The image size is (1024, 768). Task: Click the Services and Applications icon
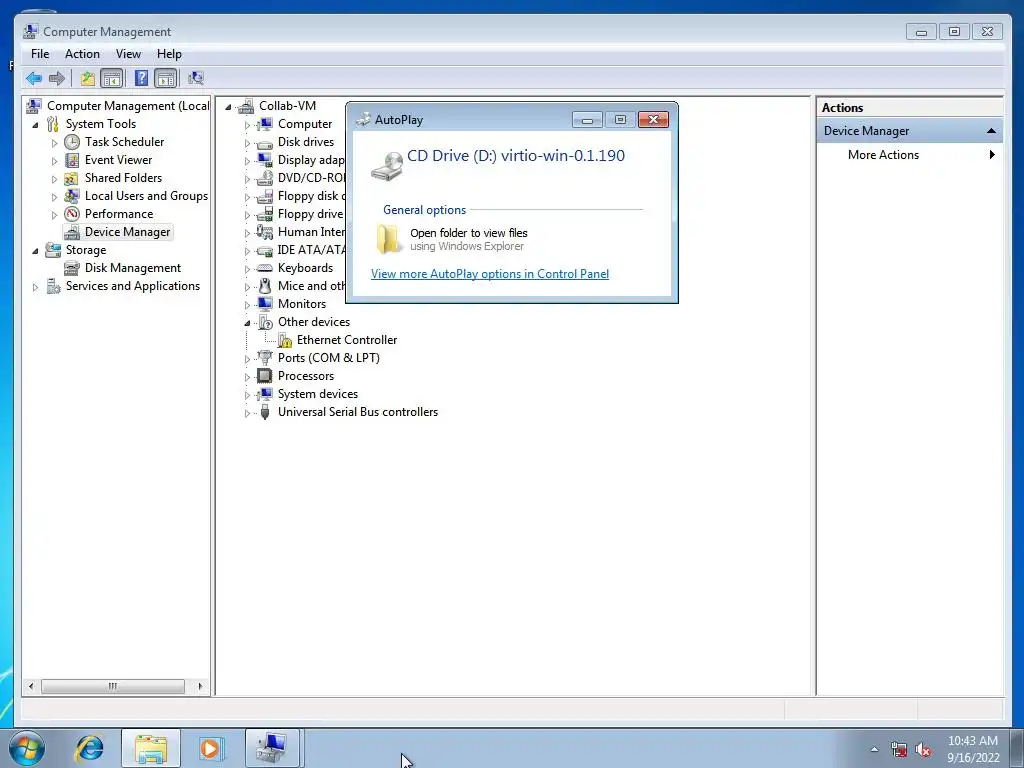click(53, 286)
